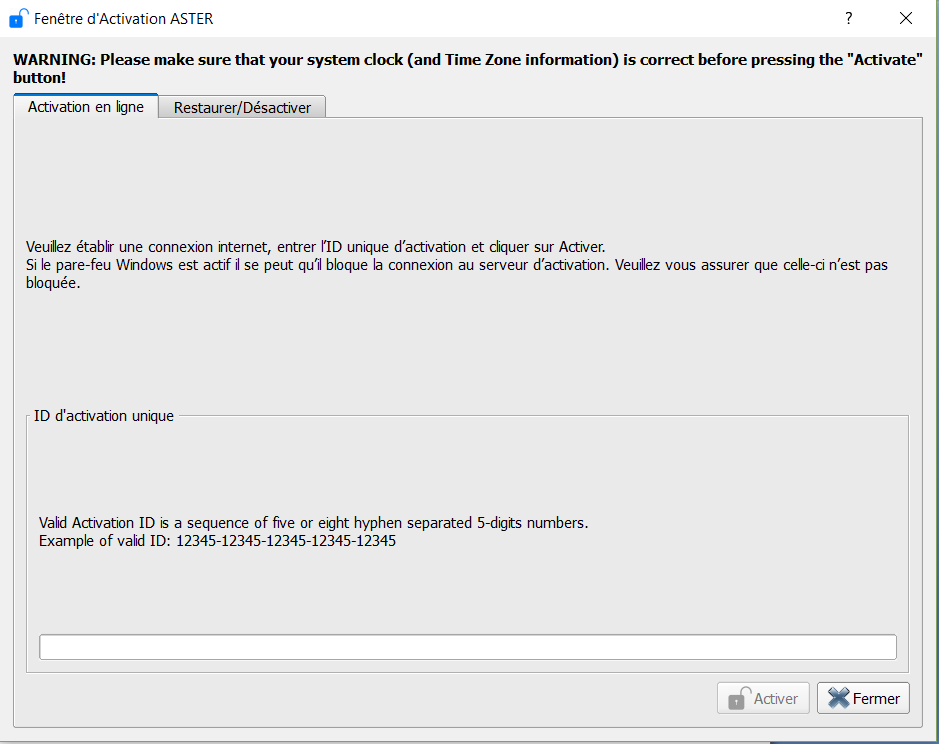Click the 'Example of valid ID:' label
This screenshot has height=744, width=939.
(105, 541)
